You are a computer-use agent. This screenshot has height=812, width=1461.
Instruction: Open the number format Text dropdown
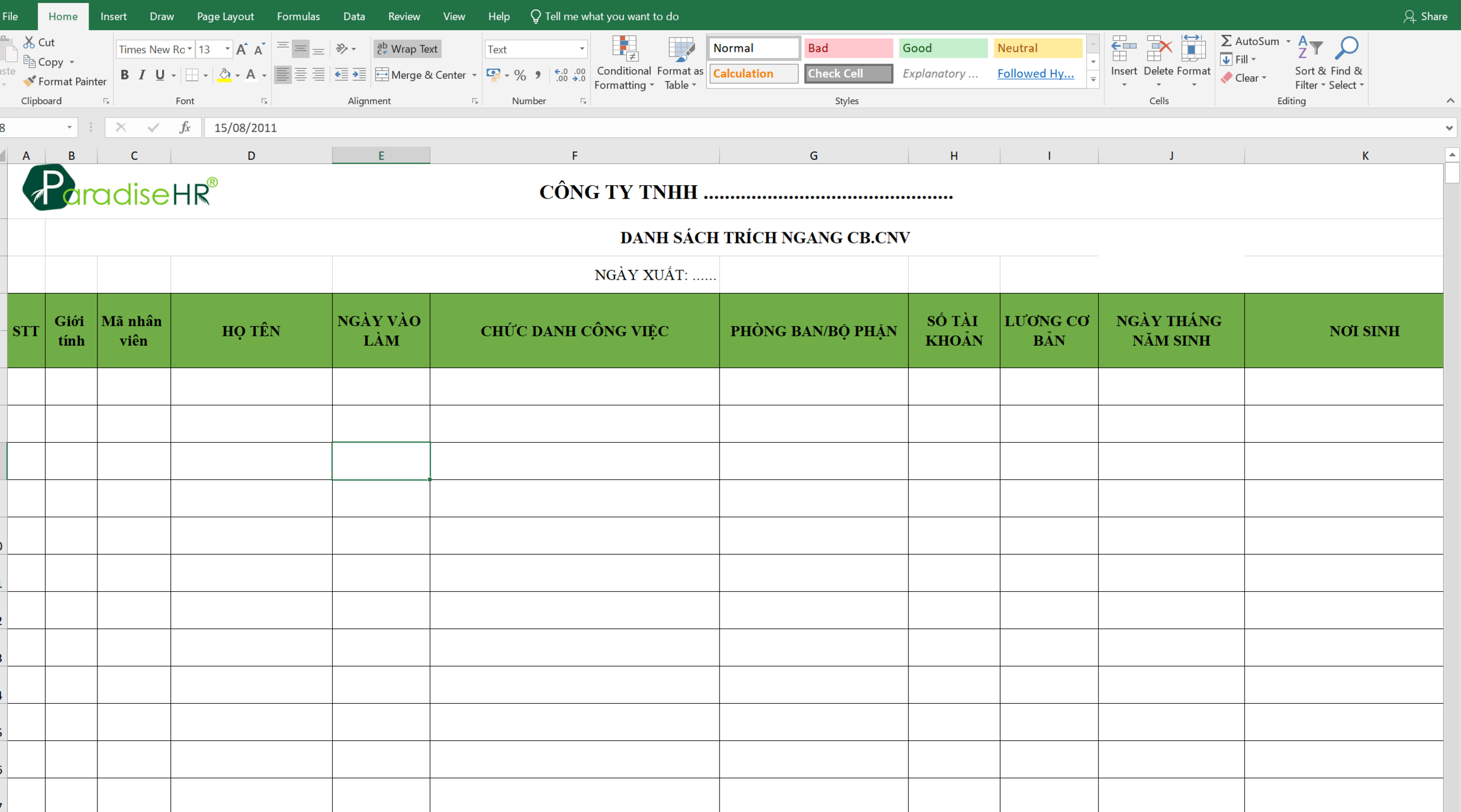click(x=581, y=49)
